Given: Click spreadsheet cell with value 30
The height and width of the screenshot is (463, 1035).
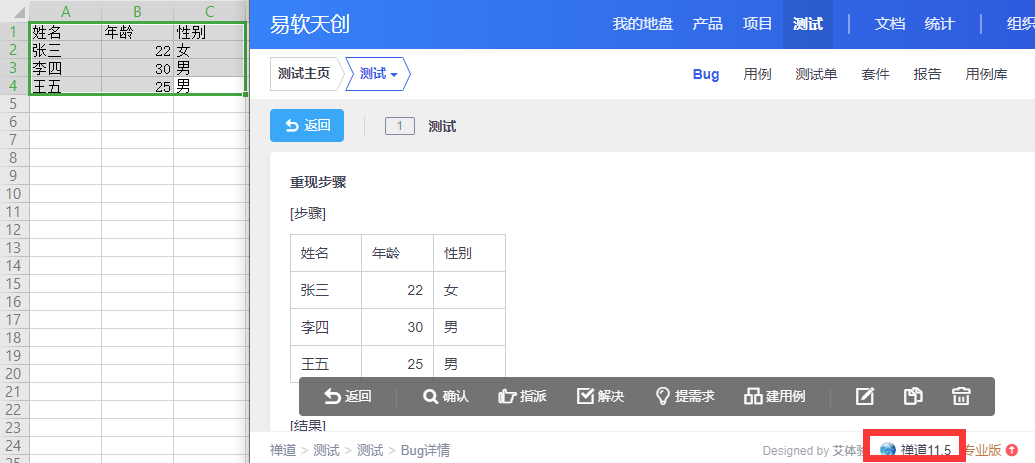Looking at the screenshot, I should coord(137,68).
